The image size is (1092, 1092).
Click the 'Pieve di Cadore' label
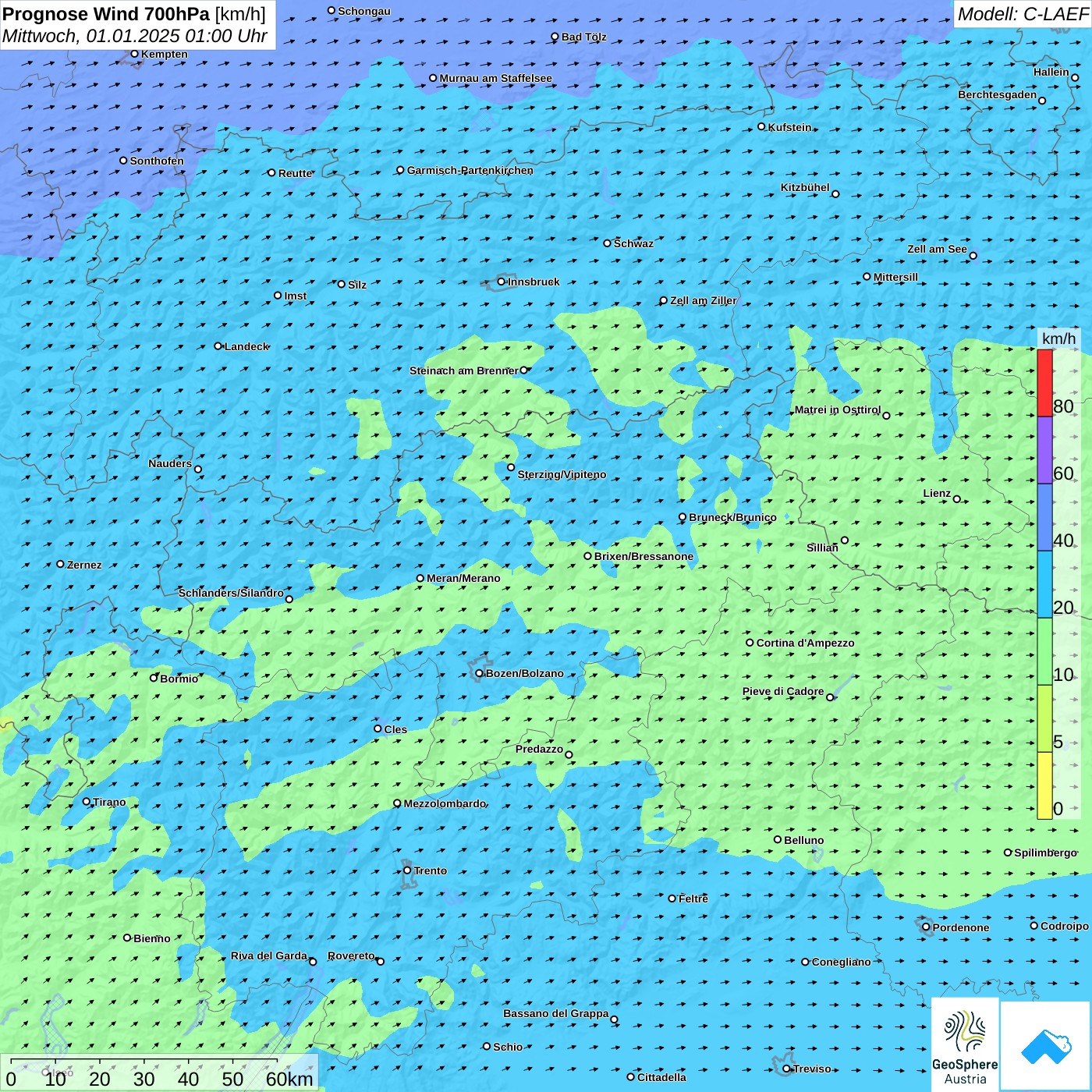(783, 691)
